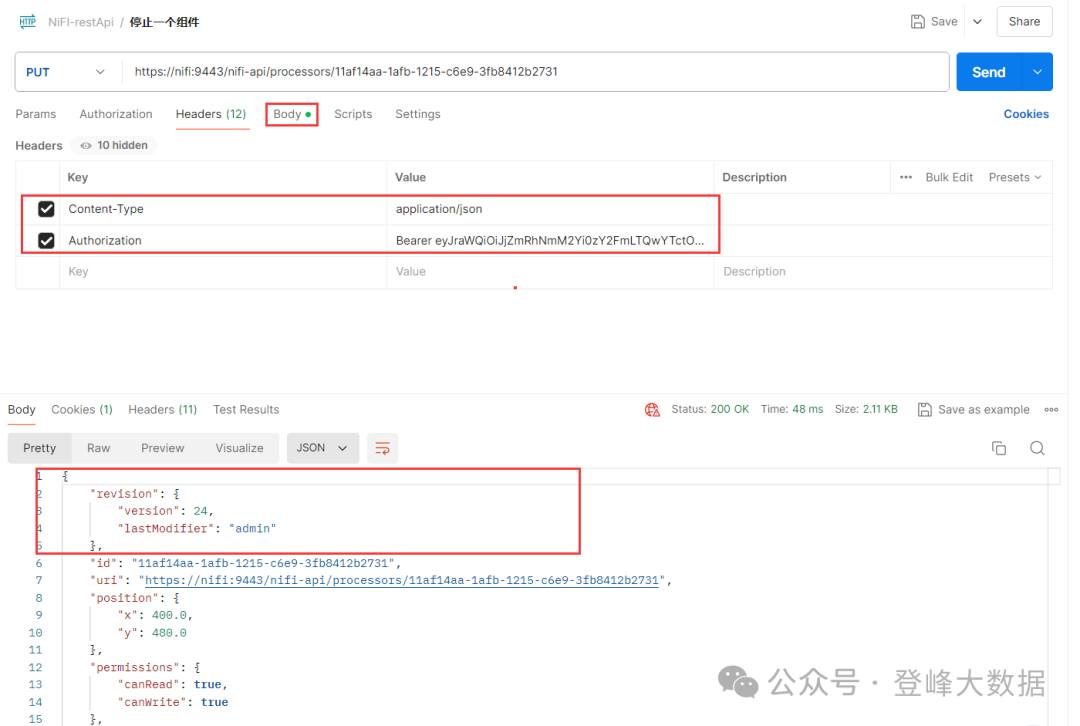The width and height of the screenshot is (1080, 726).
Task: Click the request URL input field
Action: pos(534,72)
